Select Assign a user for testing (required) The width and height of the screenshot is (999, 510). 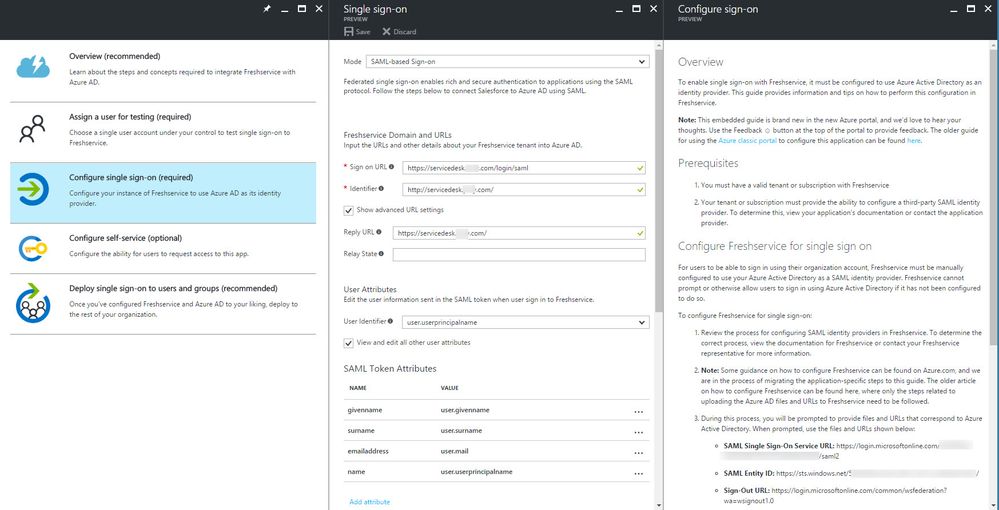[x=163, y=132]
